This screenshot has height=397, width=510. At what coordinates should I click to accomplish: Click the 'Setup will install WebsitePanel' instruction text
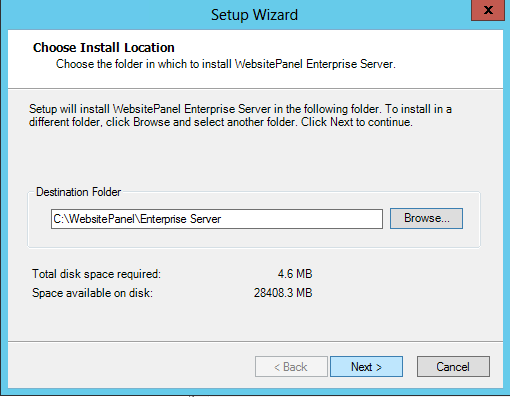[240, 115]
